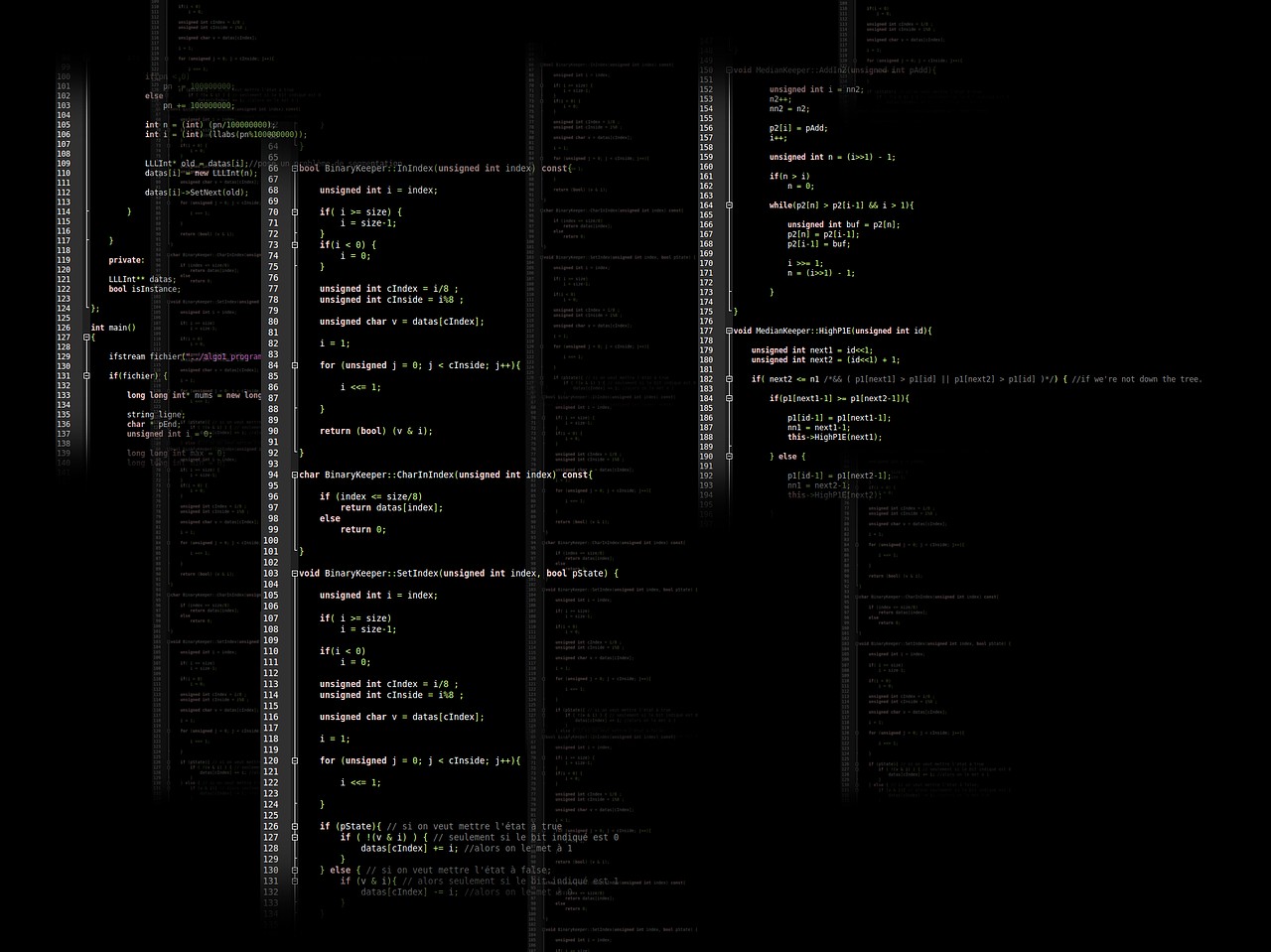Select the variable cIndex on line 77
This screenshot has width=1271, height=952.
[x=398, y=288]
